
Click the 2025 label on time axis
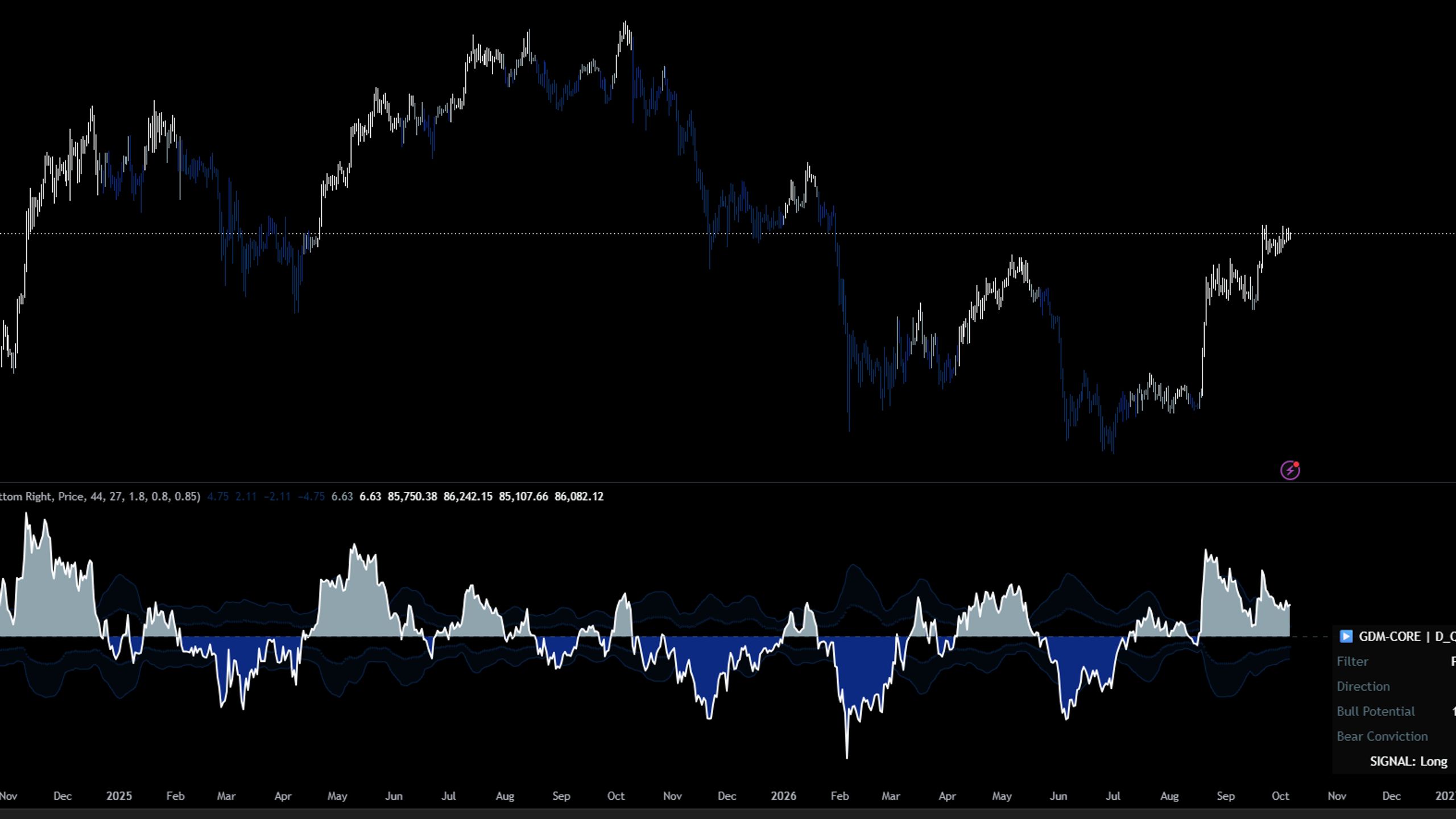tap(119, 796)
